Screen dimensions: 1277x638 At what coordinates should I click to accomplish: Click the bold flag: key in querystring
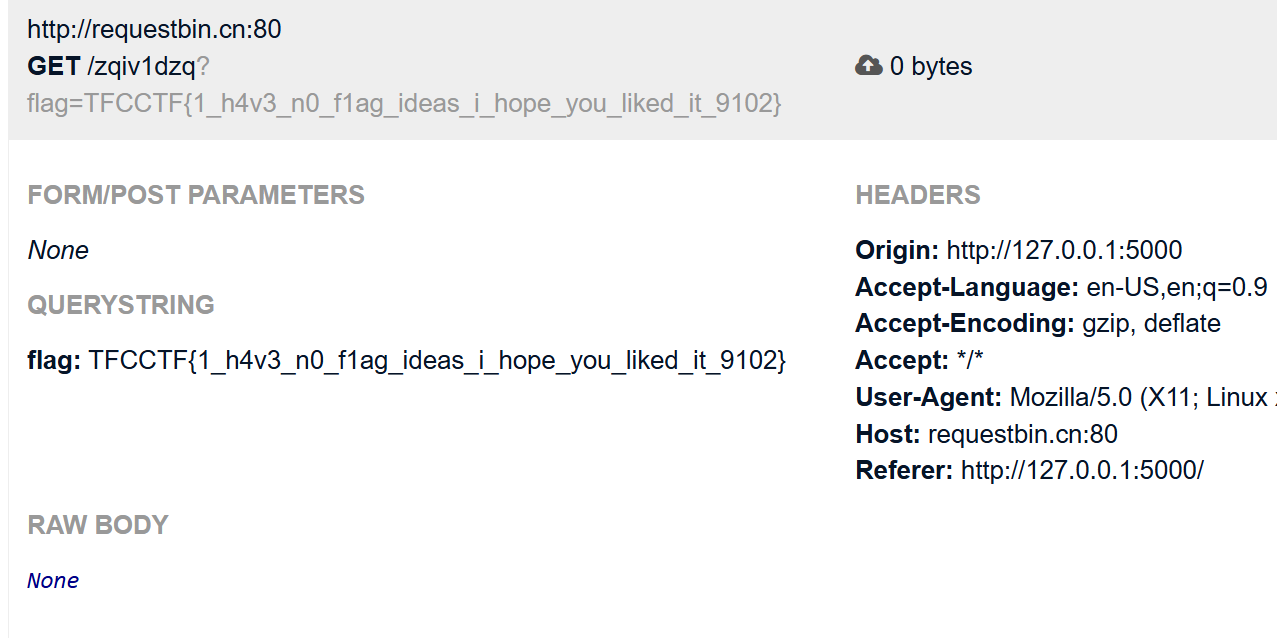[x=54, y=360]
